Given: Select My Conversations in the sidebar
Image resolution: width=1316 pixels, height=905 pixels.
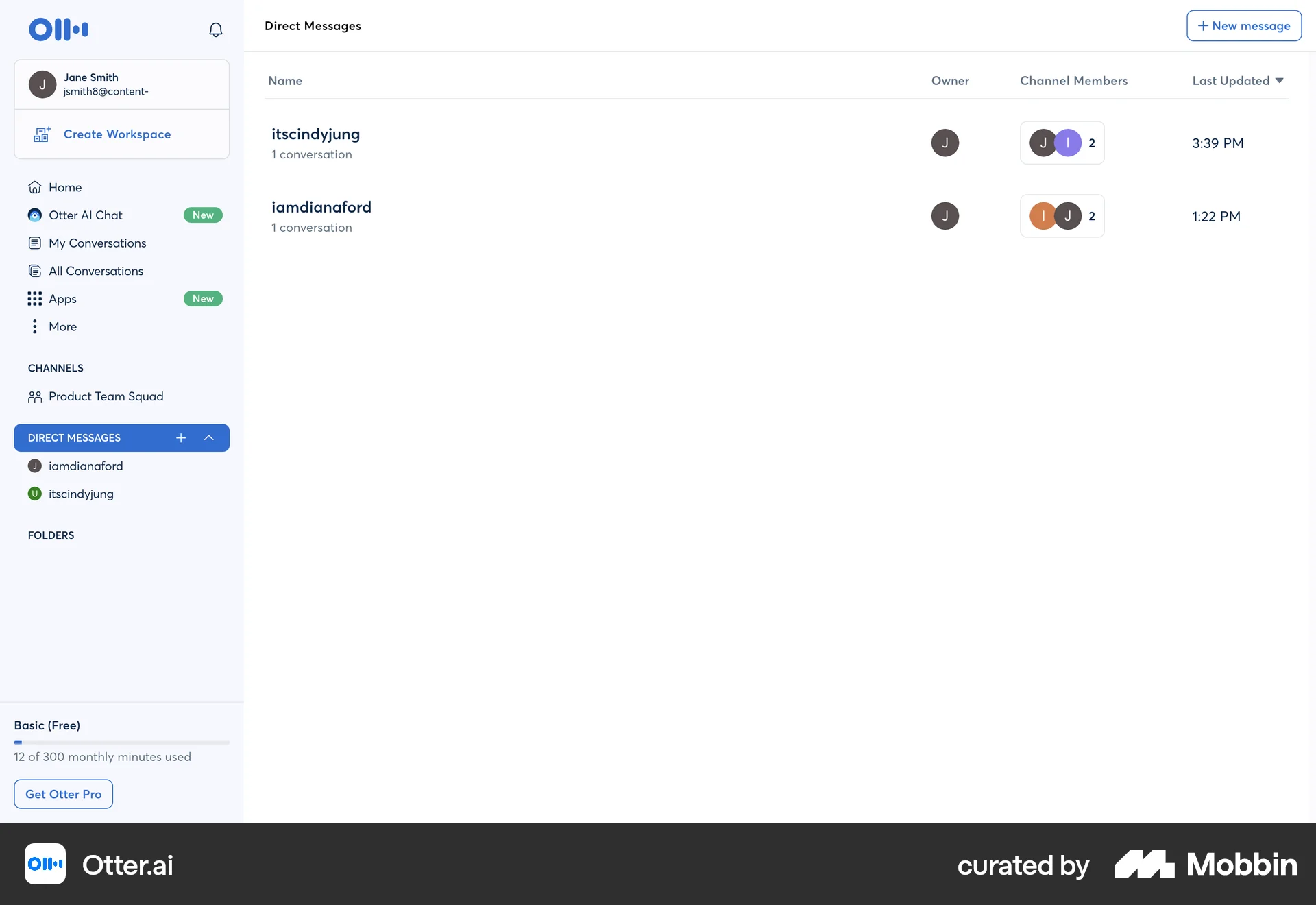Looking at the screenshot, I should (x=97, y=243).
